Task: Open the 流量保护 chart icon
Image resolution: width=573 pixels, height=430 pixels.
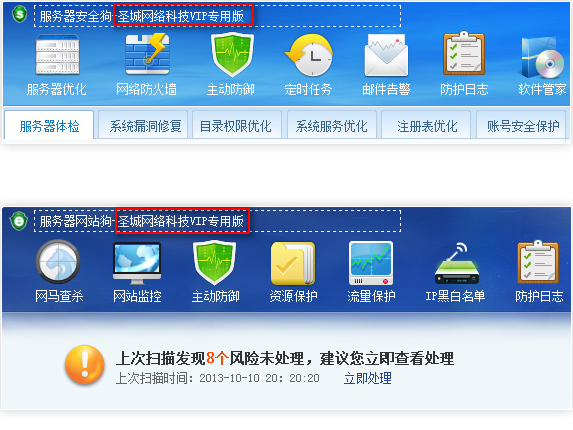Action: pos(371,263)
